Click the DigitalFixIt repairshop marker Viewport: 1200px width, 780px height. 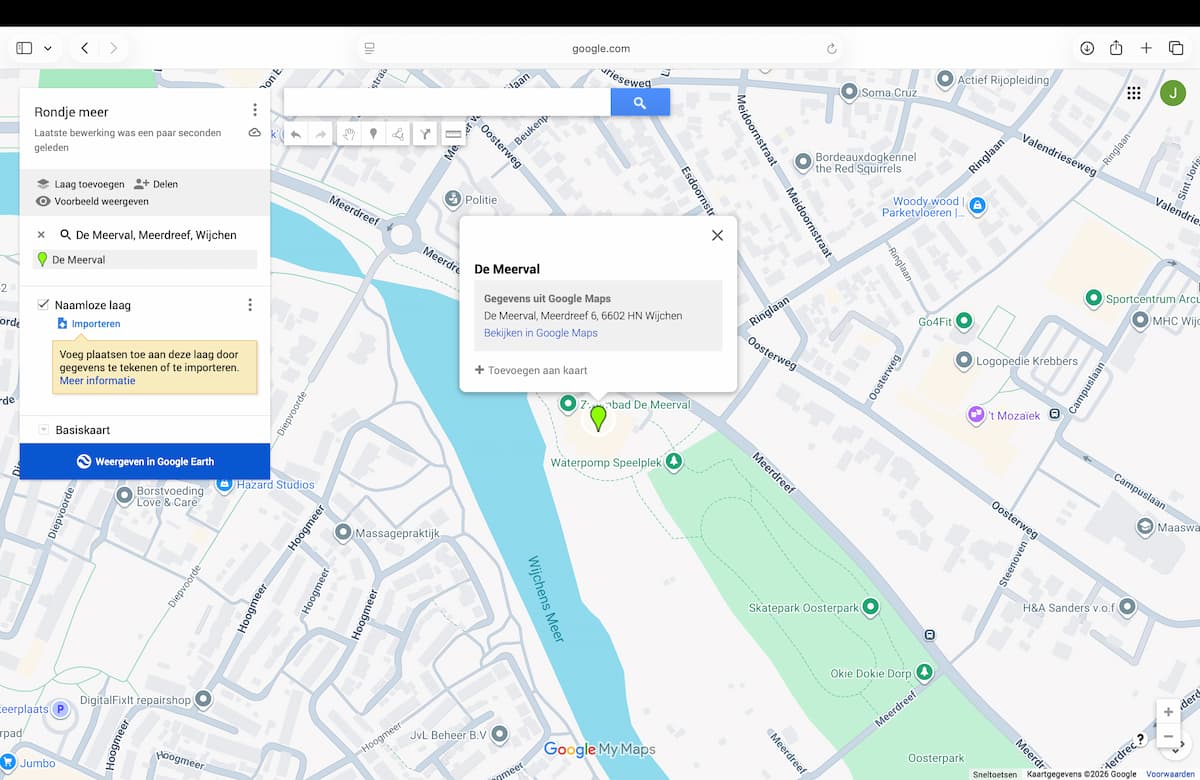point(203,699)
